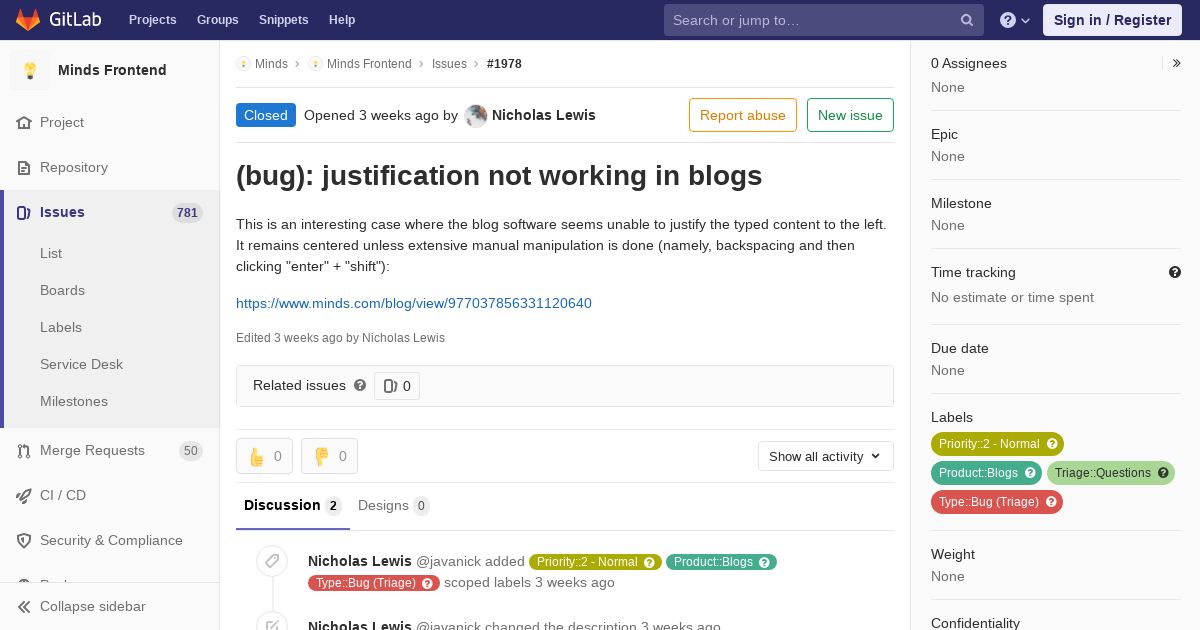The width and height of the screenshot is (1200, 630).
Task: Click Time tracking help icon
Action: pyautogui.click(x=1175, y=272)
